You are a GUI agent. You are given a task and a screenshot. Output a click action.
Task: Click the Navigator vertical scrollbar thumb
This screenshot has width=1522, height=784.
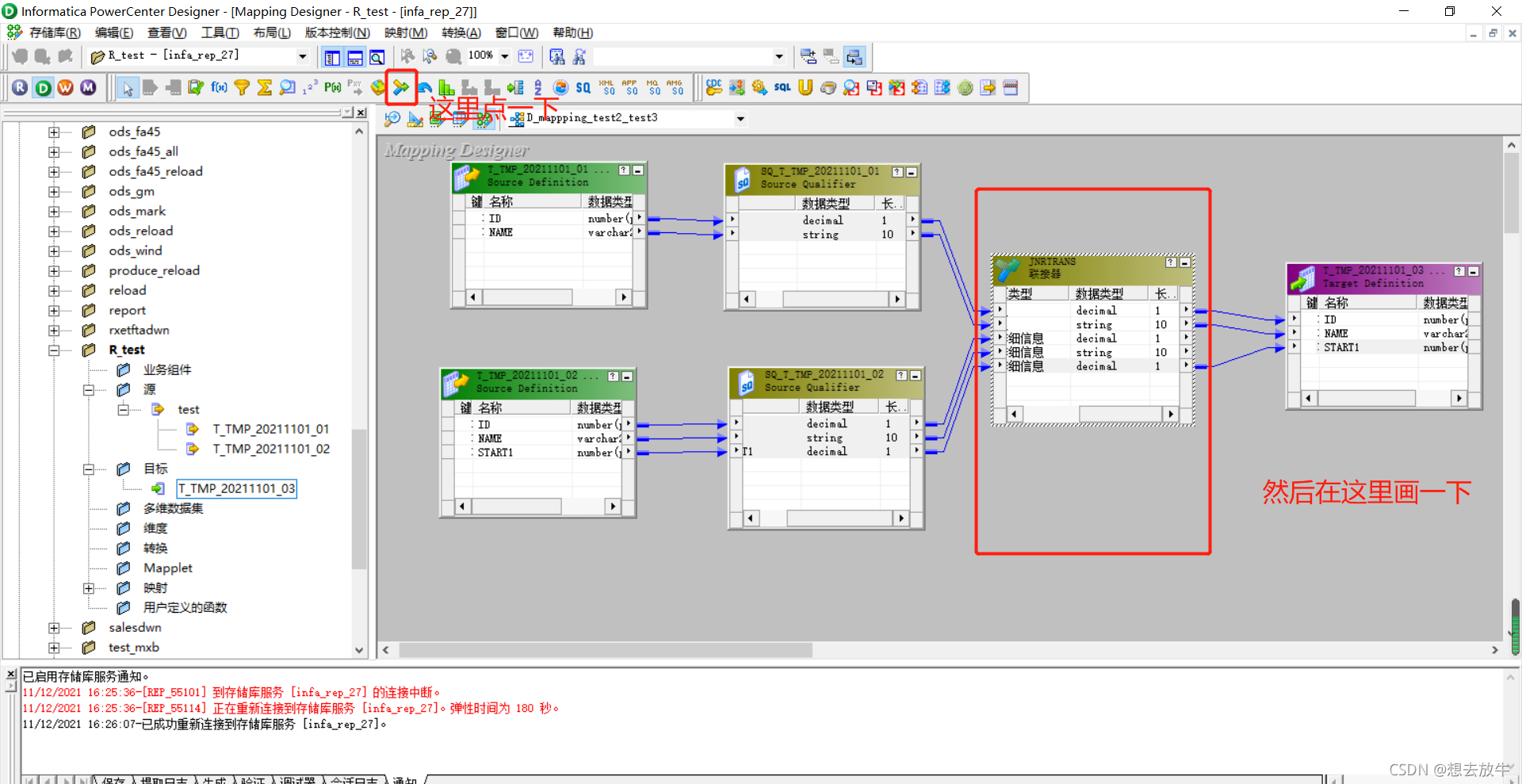point(358,499)
